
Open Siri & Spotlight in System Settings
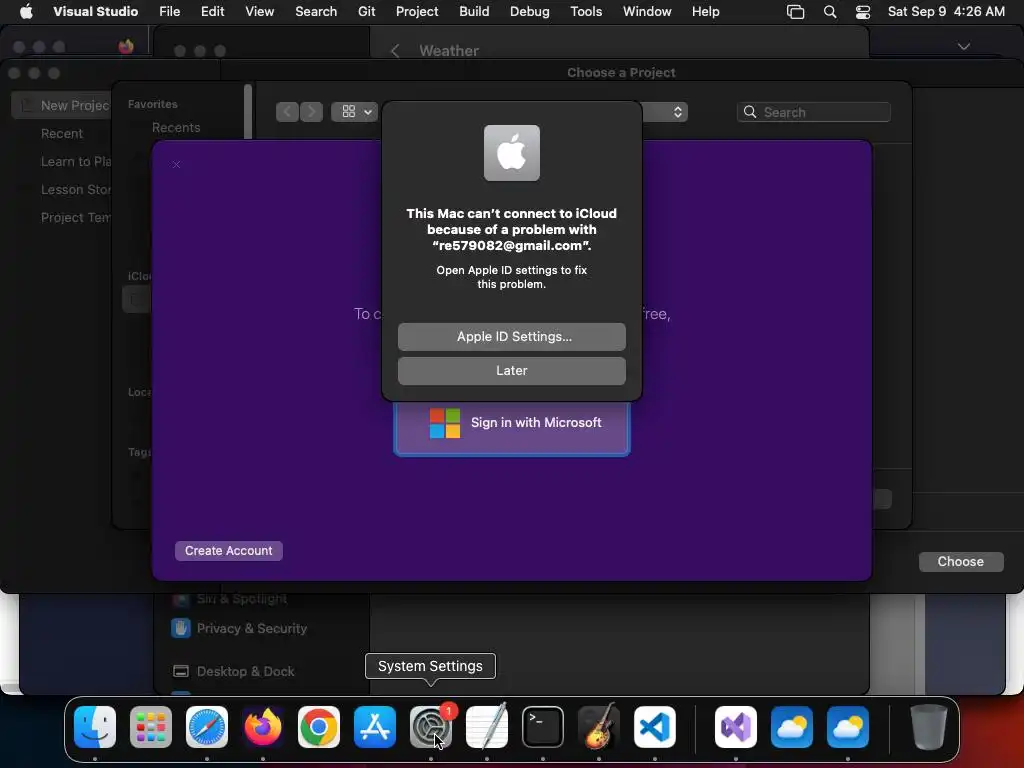click(230, 599)
